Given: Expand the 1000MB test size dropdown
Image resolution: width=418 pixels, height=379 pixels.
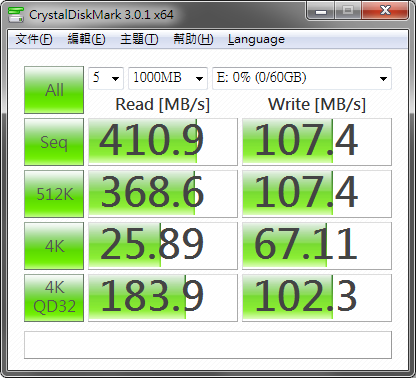Looking at the screenshot, I should click(x=168, y=78).
